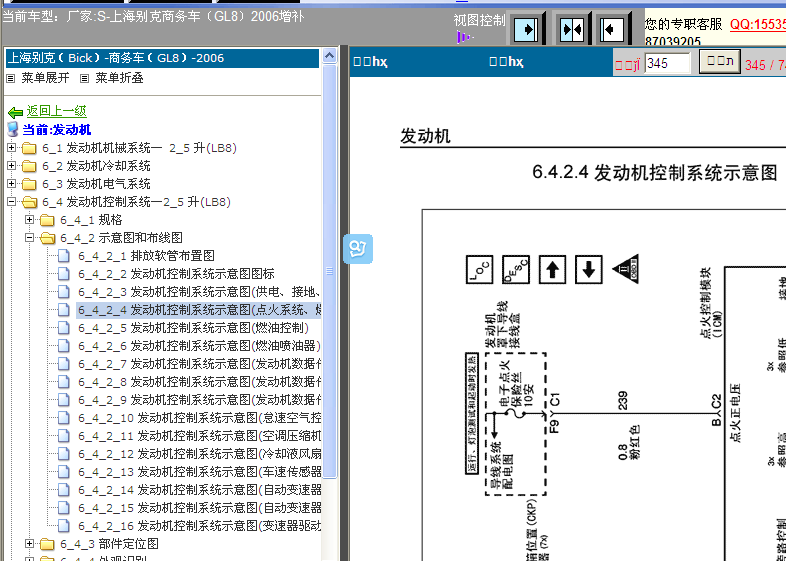The image size is (786, 561).
Task: Click the 菜单展开 text link
Action: click(x=45, y=78)
